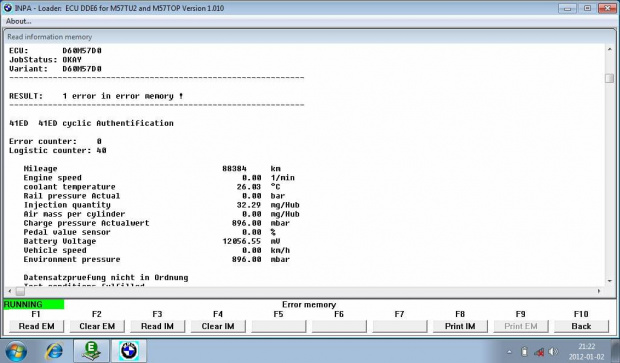Click the vertical scrollbar up arrow

tap(609, 49)
